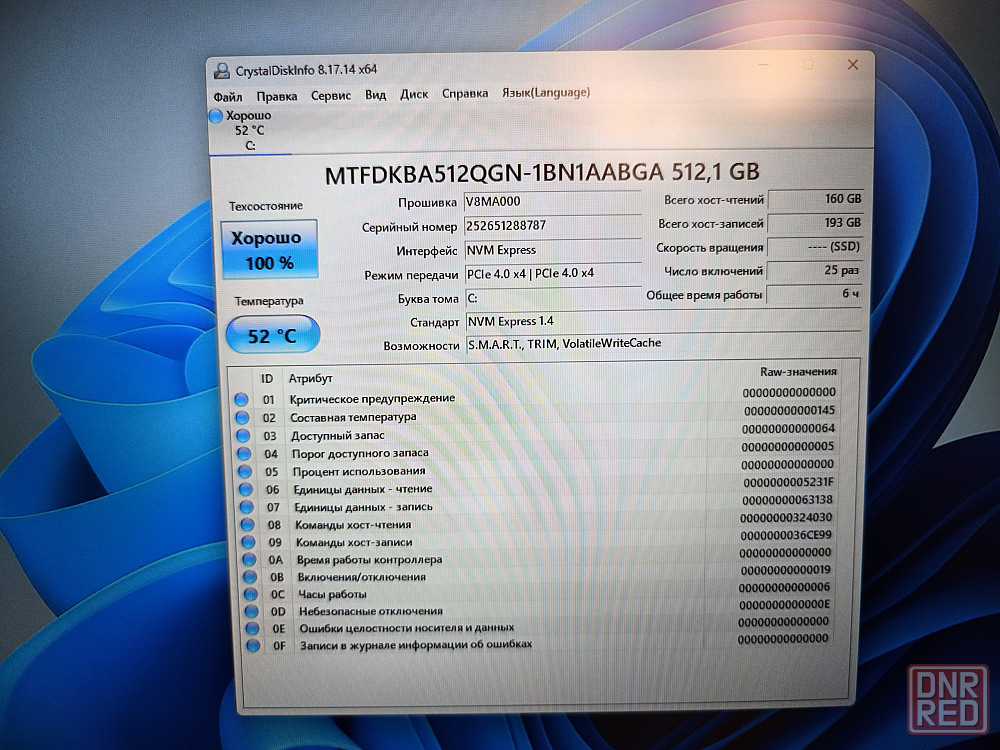The height and width of the screenshot is (750, 1000).
Task: Close the CrystalDiskInfo window
Action: 852,64
